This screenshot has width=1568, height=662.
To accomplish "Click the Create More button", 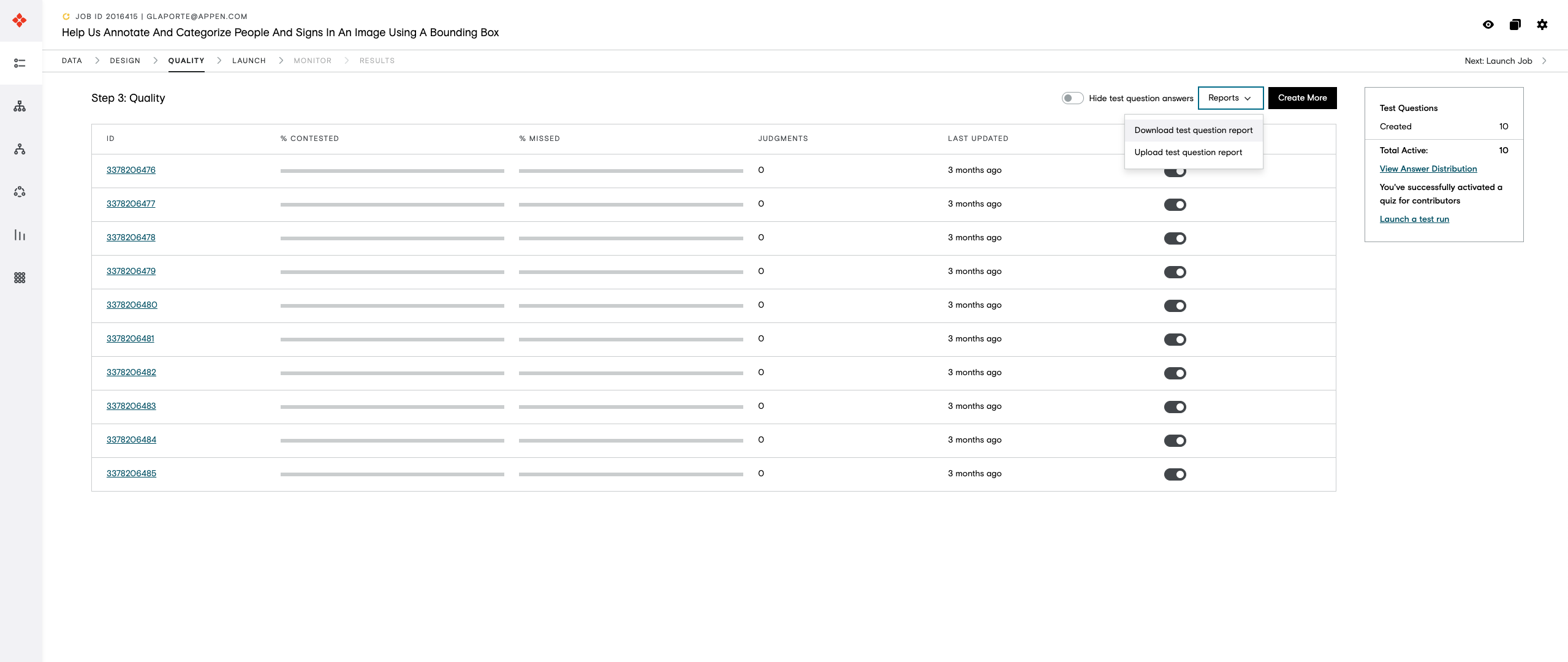I will pos(1302,98).
